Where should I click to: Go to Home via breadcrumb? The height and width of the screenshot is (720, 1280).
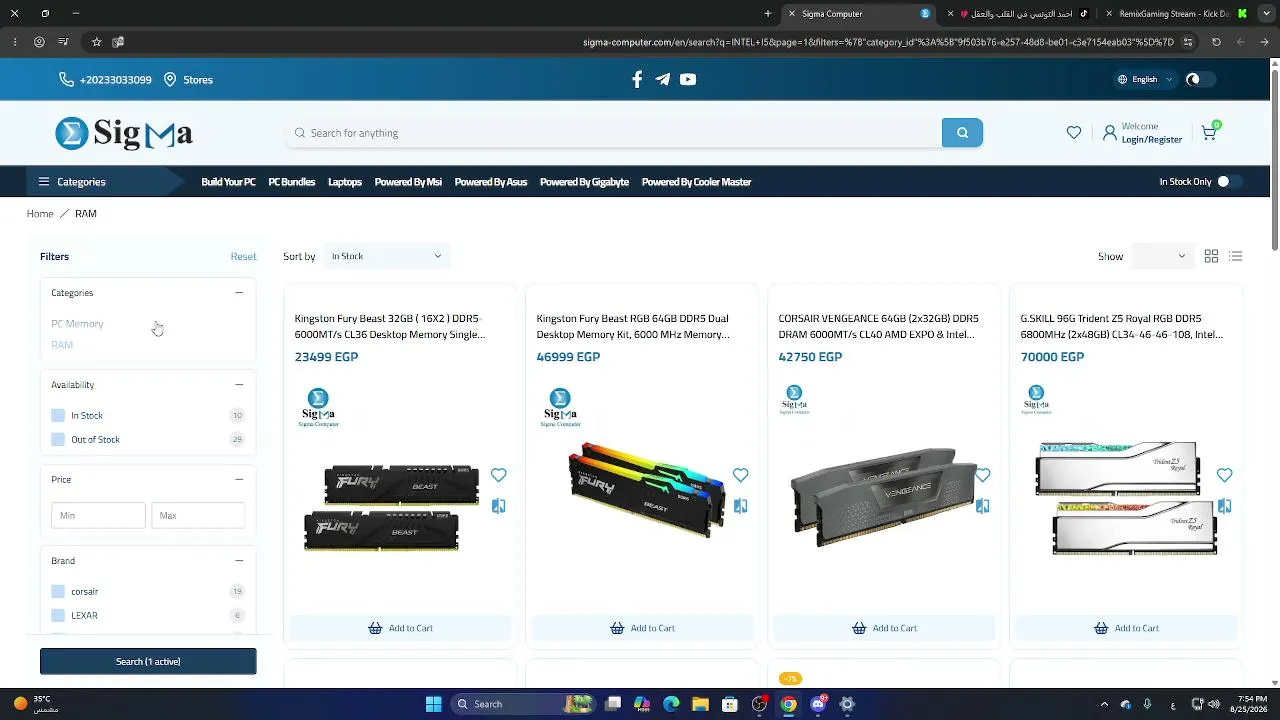40,214
